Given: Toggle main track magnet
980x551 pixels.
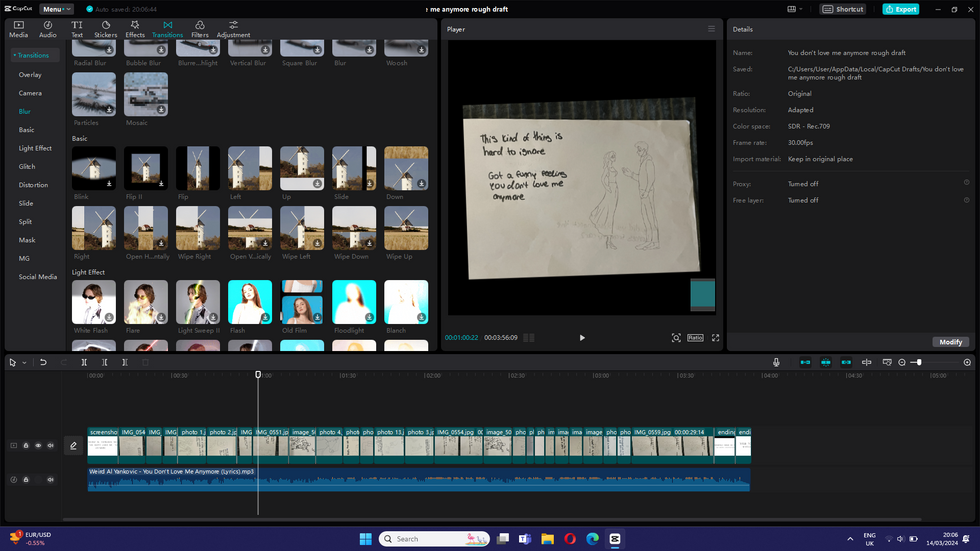Looking at the screenshot, I should click(x=805, y=362).
